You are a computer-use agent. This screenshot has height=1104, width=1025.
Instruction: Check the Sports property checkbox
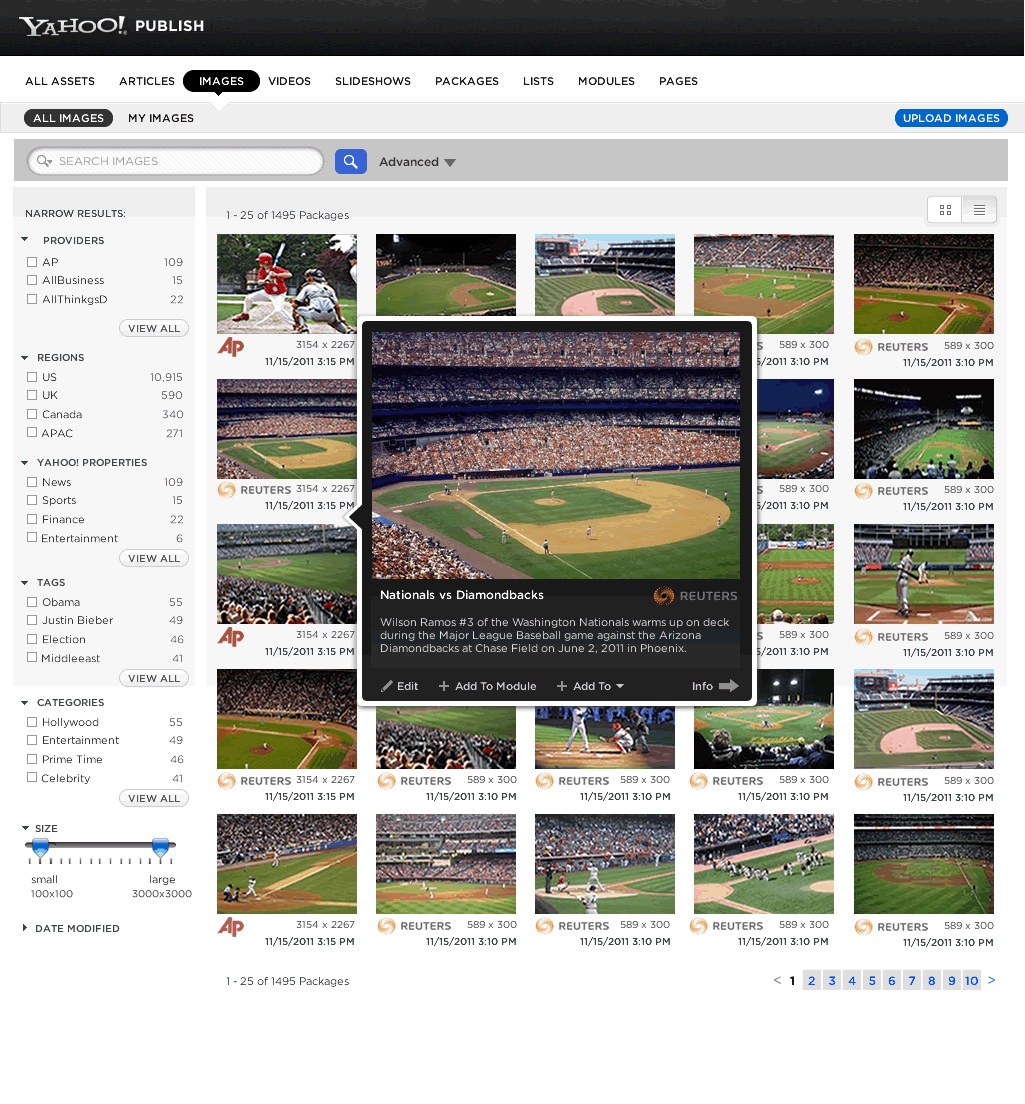[32, 500]
